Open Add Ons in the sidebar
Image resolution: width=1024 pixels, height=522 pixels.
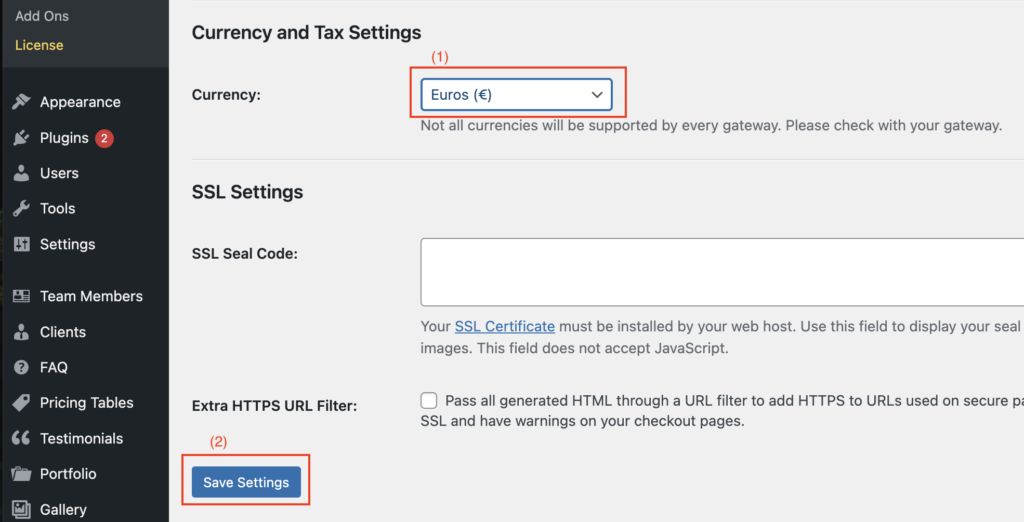pos(42,16)
